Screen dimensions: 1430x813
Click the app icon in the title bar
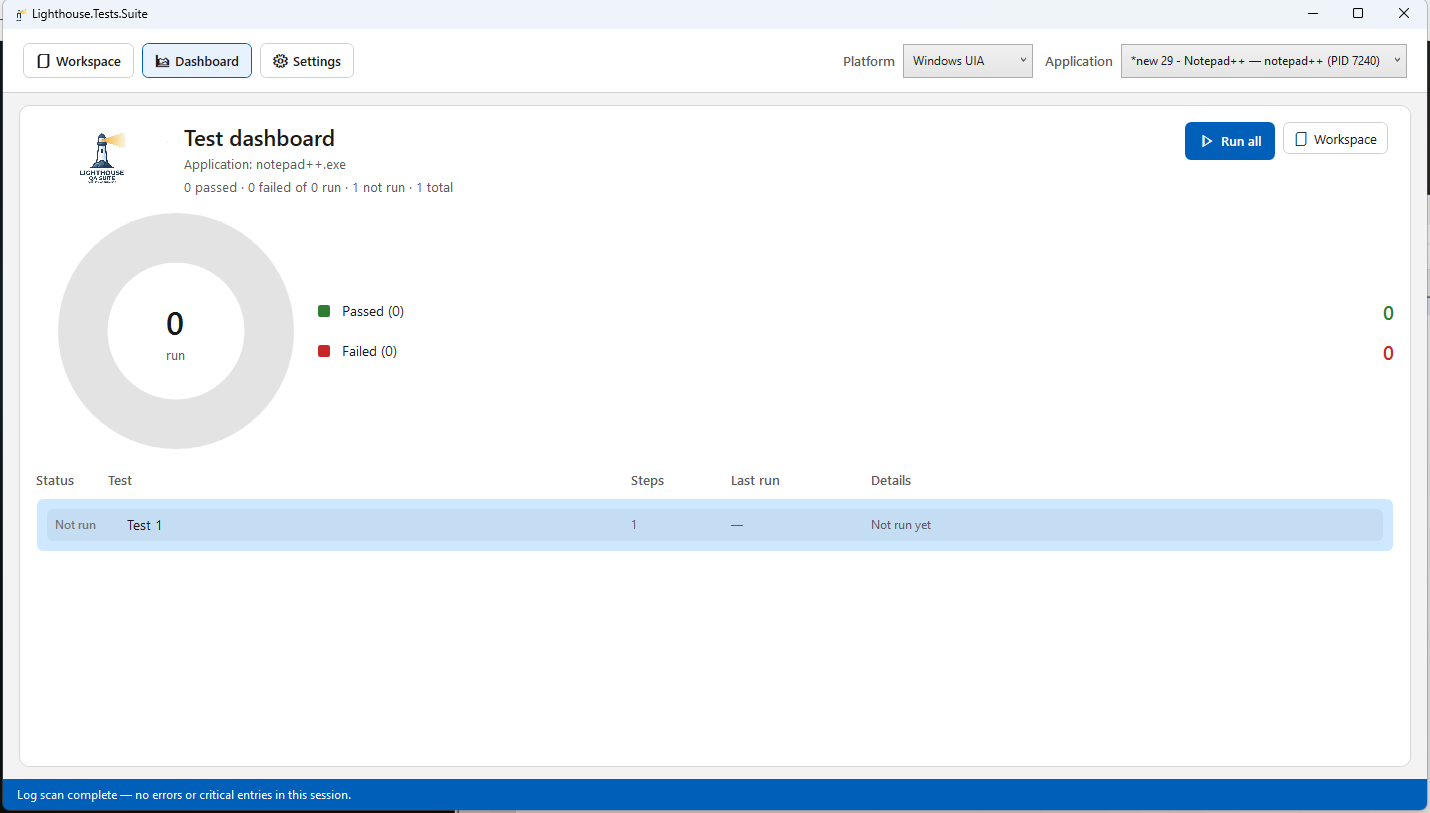(20, 14)
